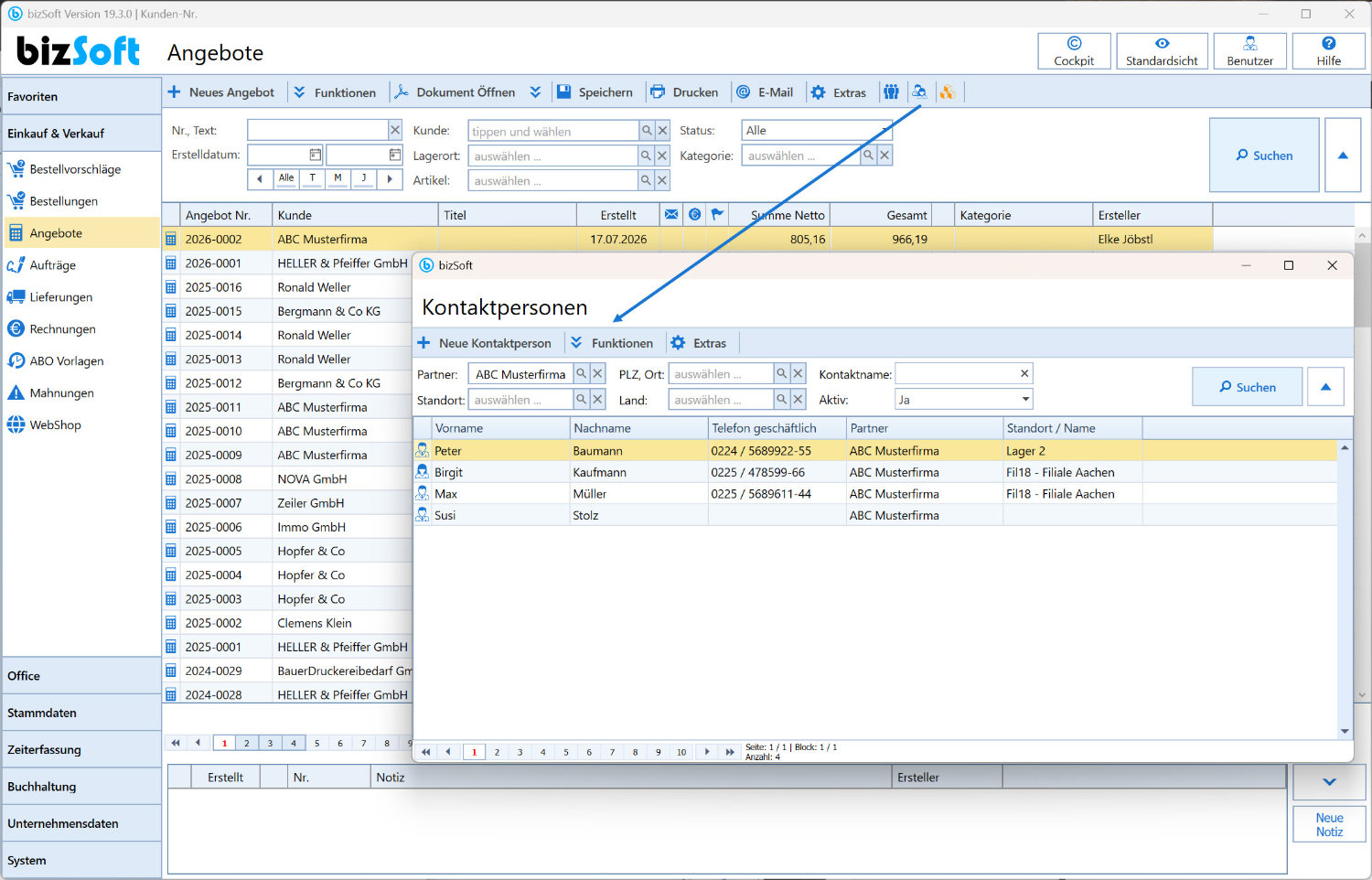The image size is (1372, 880).
Task: Select Lieferungen in the sidebar
Action: pyautogui.click(x=80, y=297)
